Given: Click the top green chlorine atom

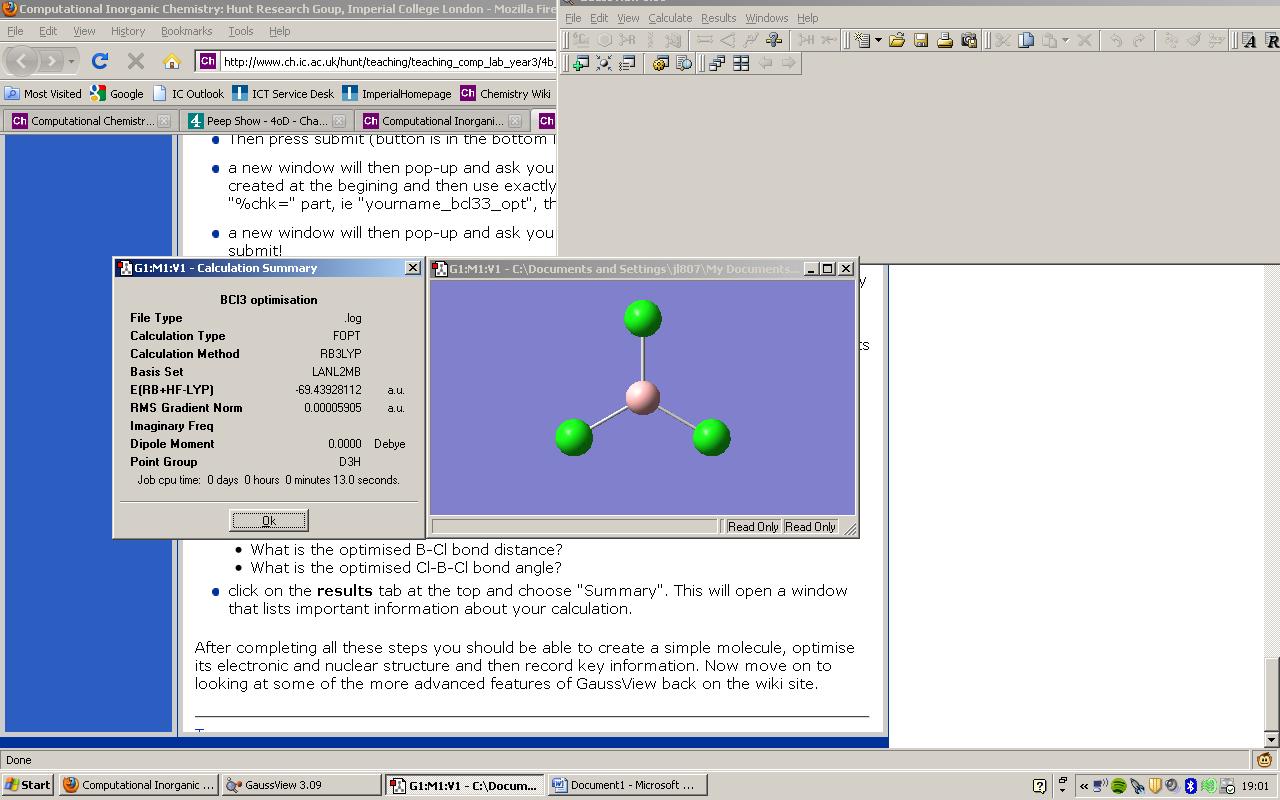Looking at the screenshot, I should coord(643,318).
